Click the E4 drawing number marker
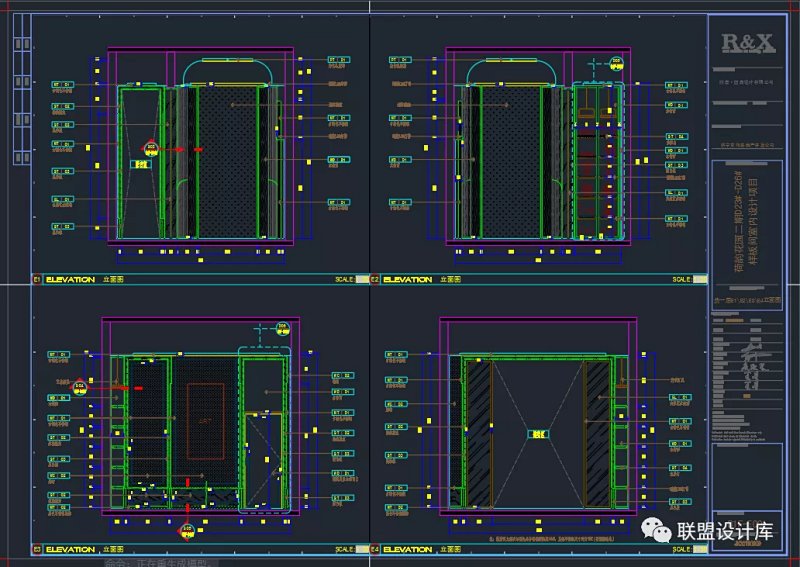This screenshot has width=800, height=567. [376, 549]
